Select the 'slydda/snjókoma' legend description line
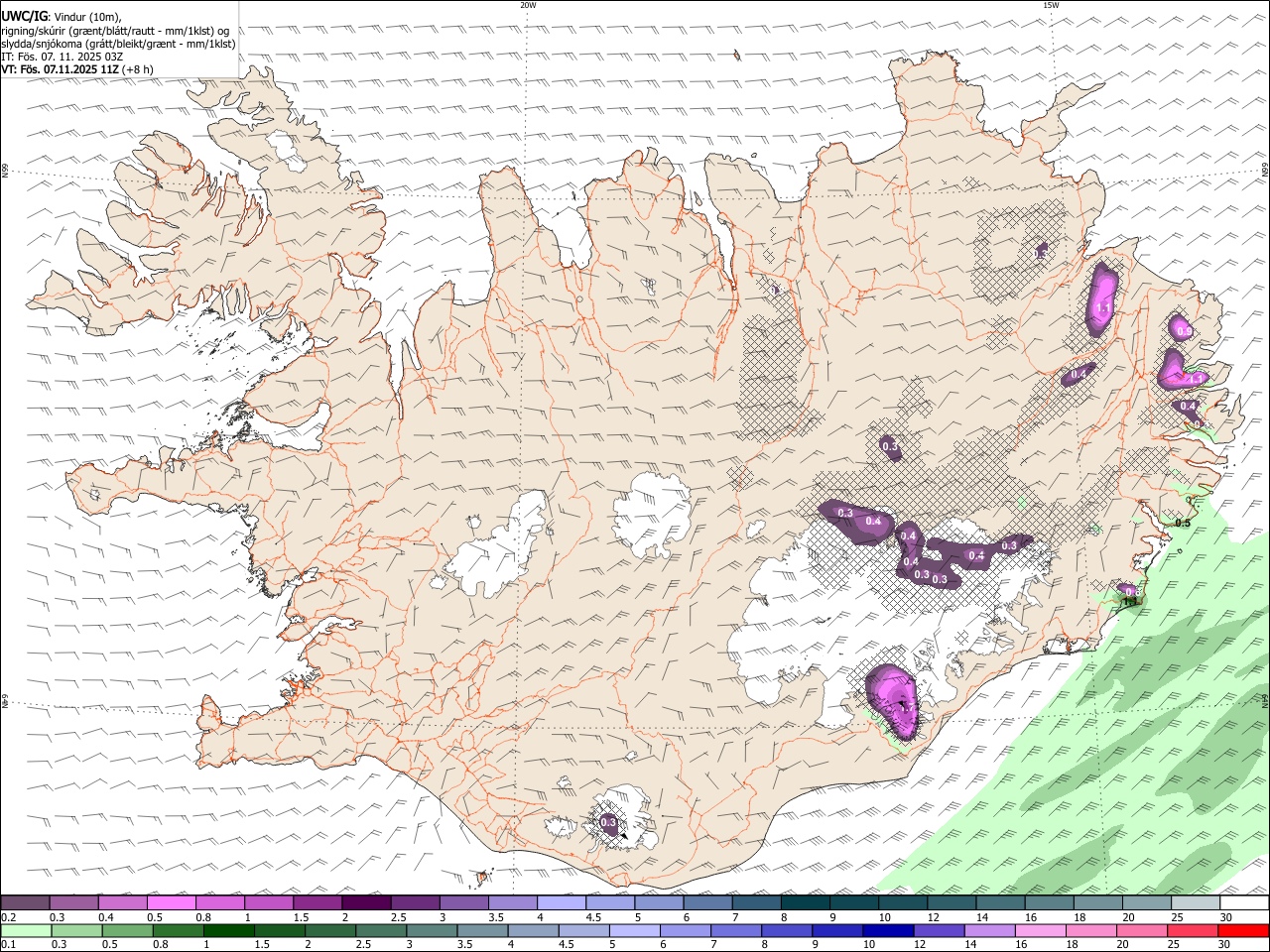Viewport: 1270px width, 952px height. pos(118,44)
